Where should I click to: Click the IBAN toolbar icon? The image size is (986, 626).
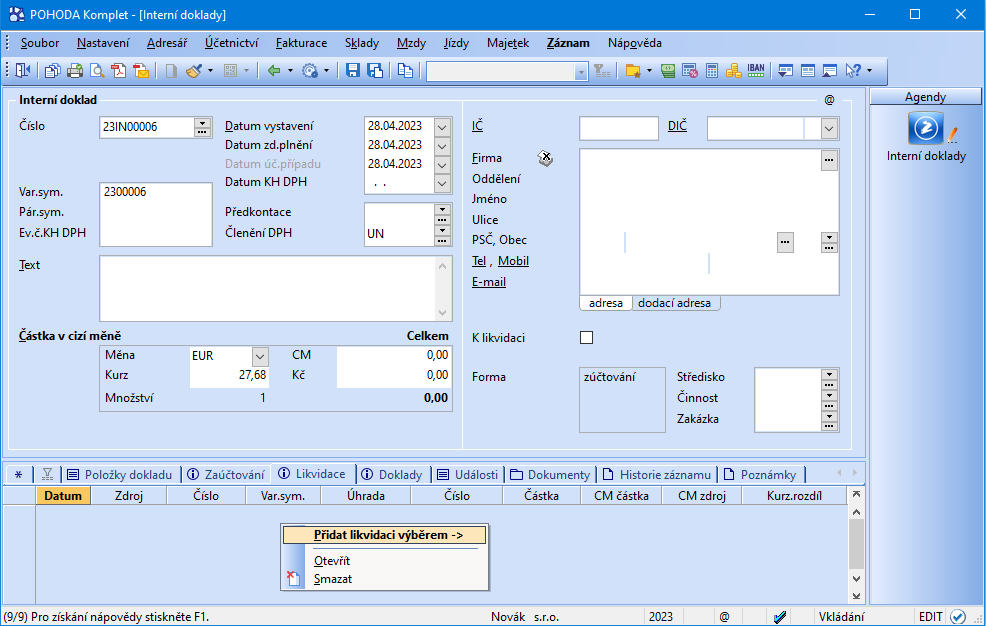(756, 70)
